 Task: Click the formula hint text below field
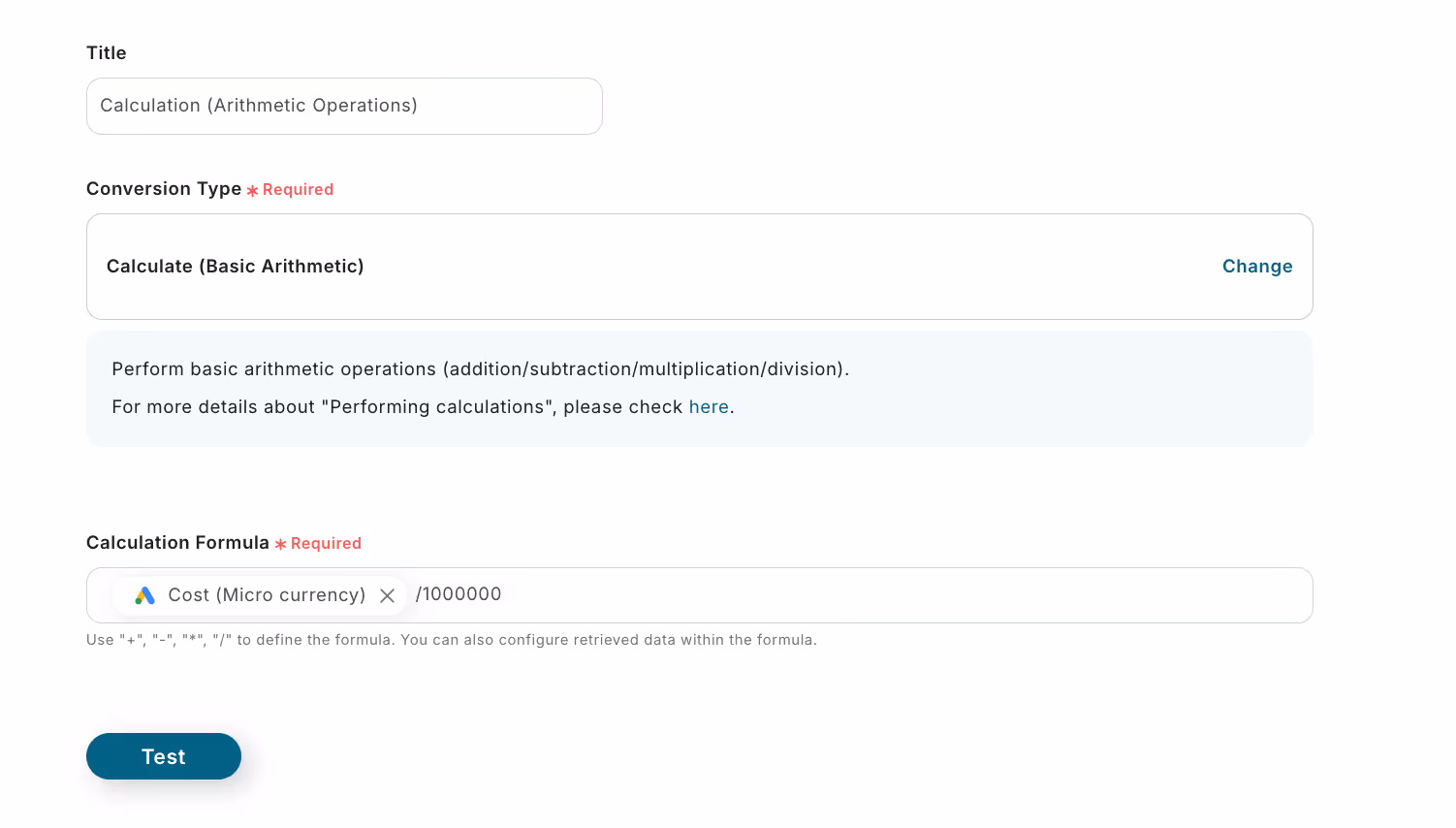452,640
